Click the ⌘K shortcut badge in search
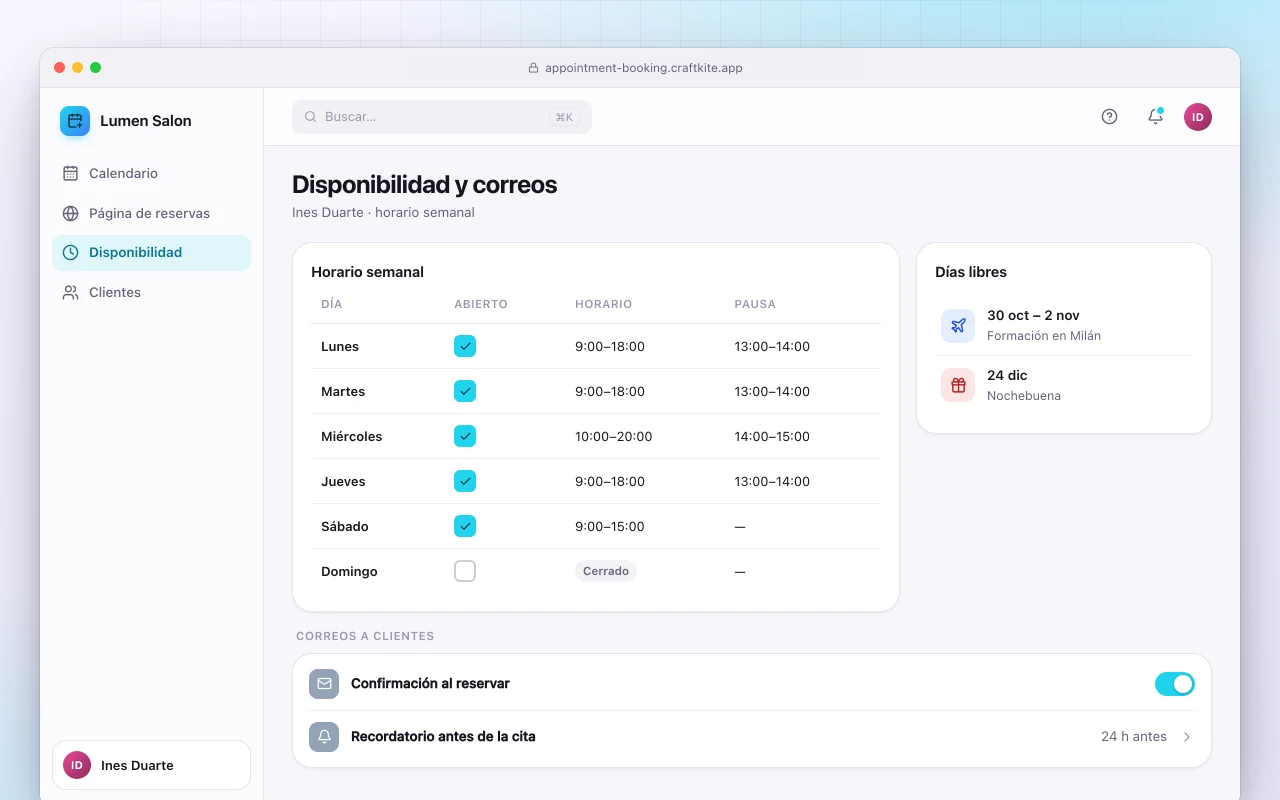This screenshot has height=800, width=1280. point(564,117)
